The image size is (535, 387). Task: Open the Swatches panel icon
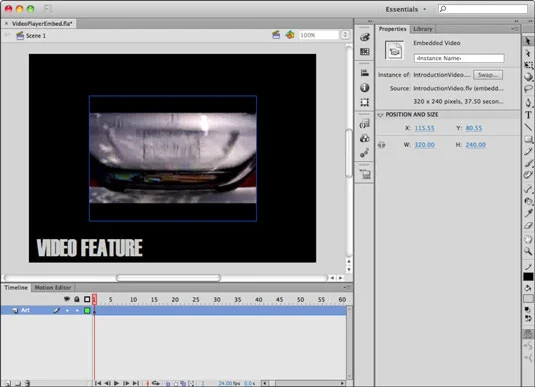pyautogui.click(x=365, y=52)
